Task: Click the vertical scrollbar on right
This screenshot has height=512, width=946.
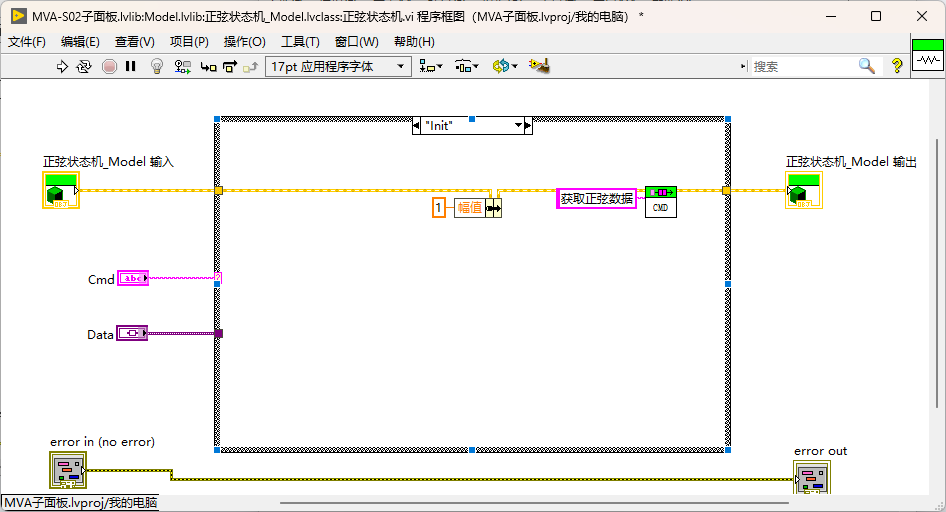Action: (x=937, y=273)
